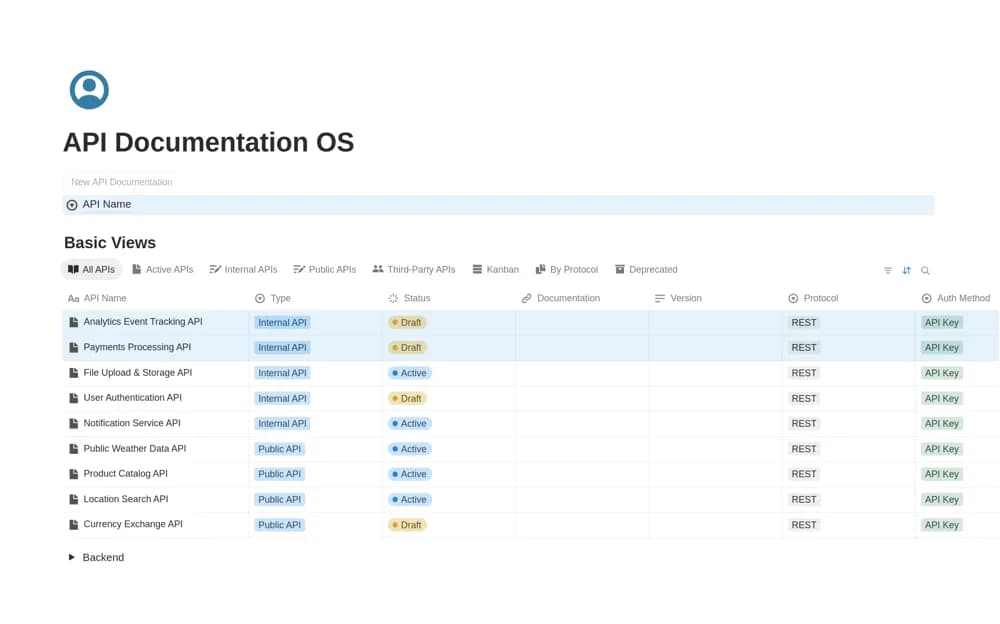
Task: Open the Deprecated view tab
Action: pyautogui.click(x=646, y=269)
